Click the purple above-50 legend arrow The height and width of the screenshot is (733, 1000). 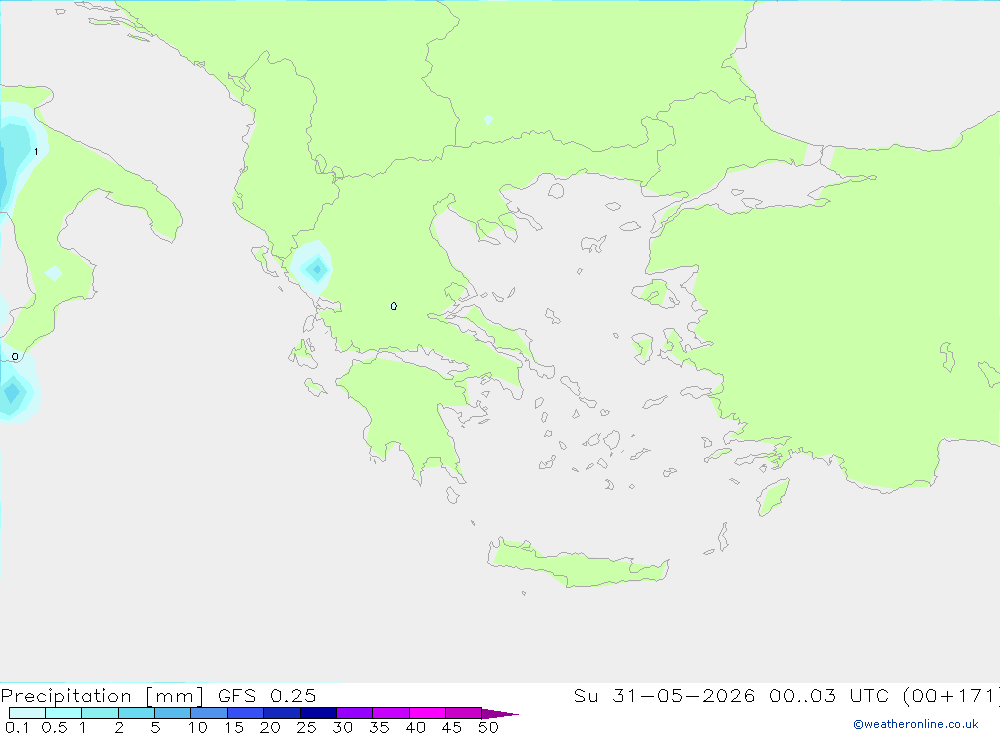click(x=499, y=713)
